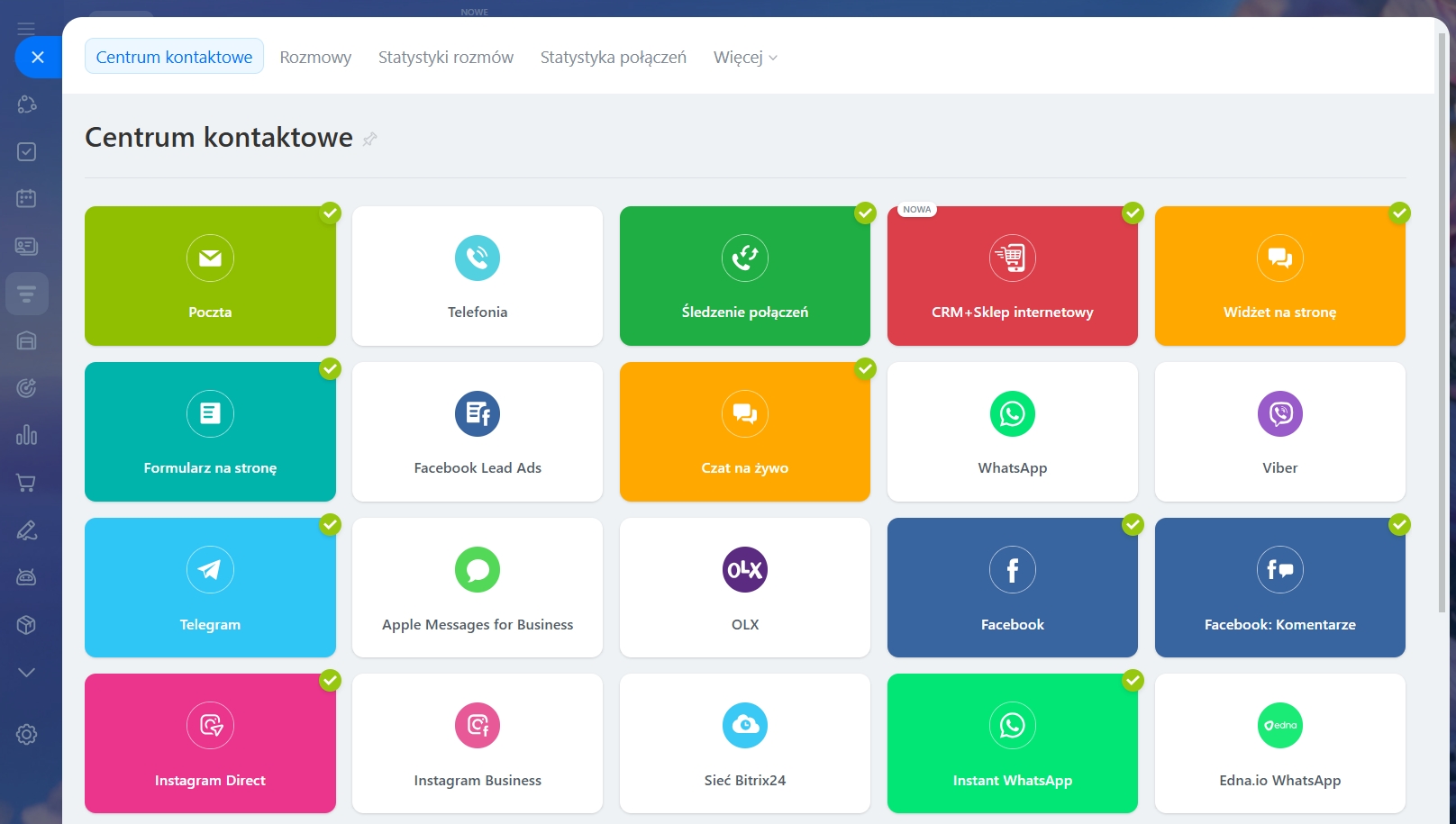Click the checkmark badge on Poczta

coord(331,213)
